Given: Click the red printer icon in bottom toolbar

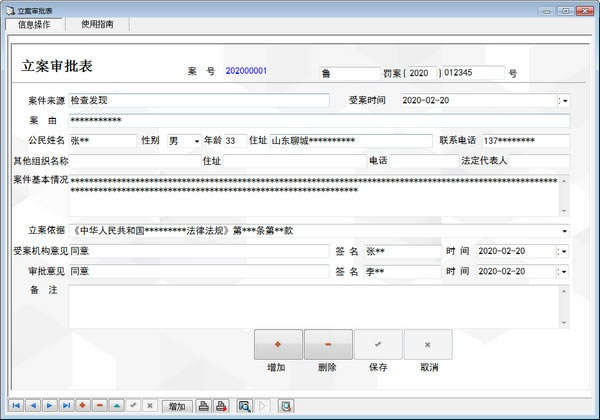Looking at the screenshot, I should point(221,406).
